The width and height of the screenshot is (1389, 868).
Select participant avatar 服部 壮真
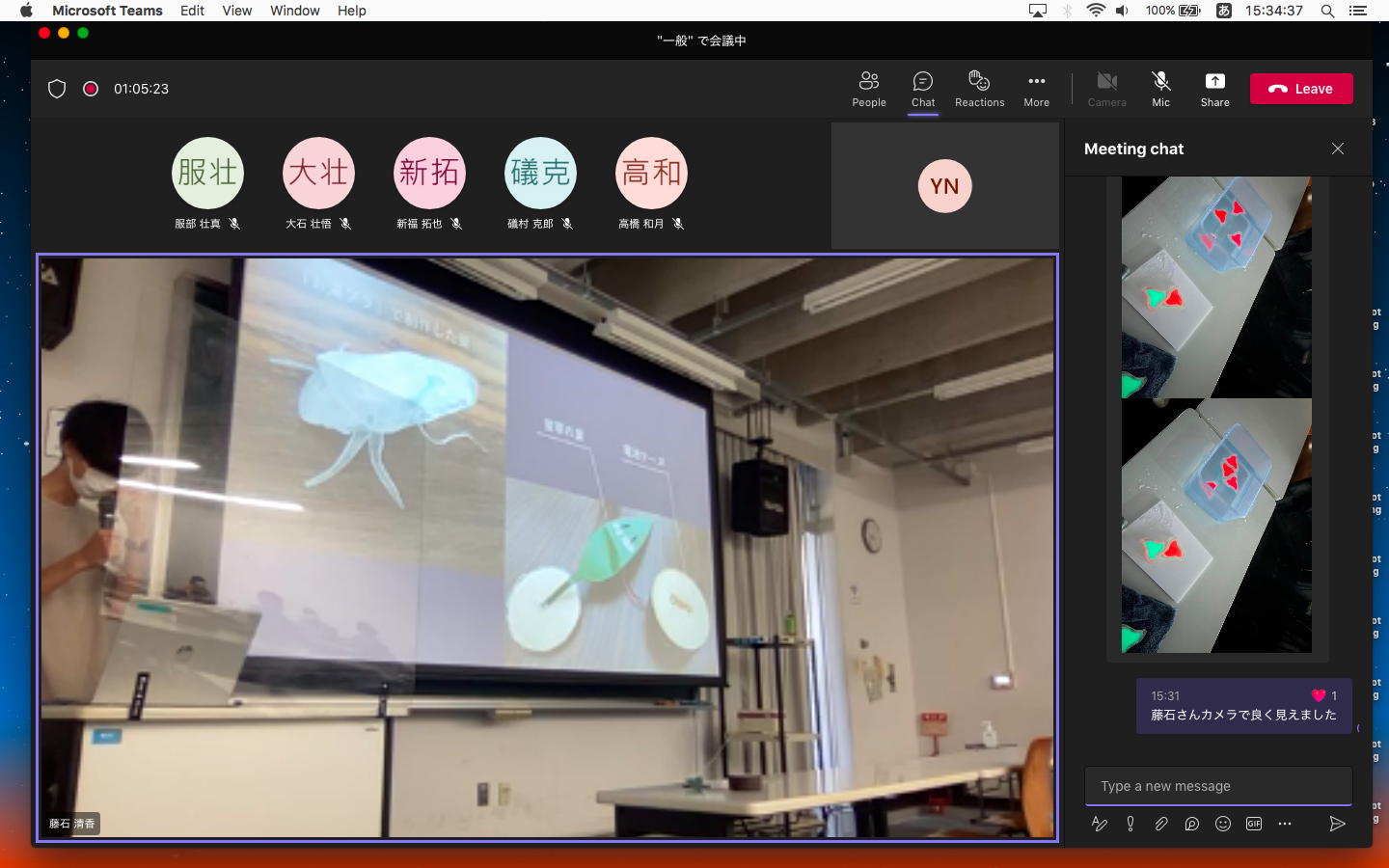pos(207,173)
